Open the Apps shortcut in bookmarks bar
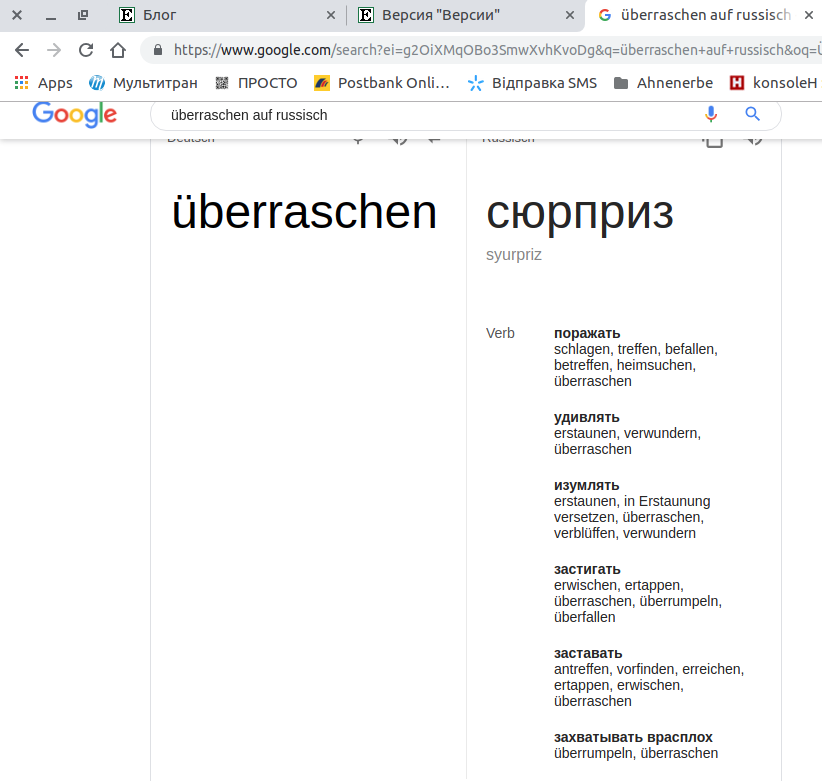Image resolution: width=822 pixels, height=781 pixels. click(x=44, y=83)
